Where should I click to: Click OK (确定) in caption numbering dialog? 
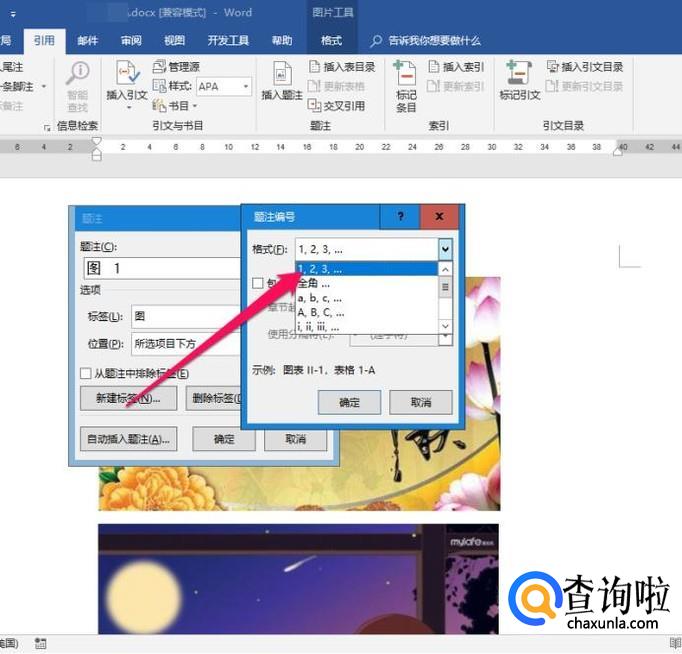click(x=349, y=402)
